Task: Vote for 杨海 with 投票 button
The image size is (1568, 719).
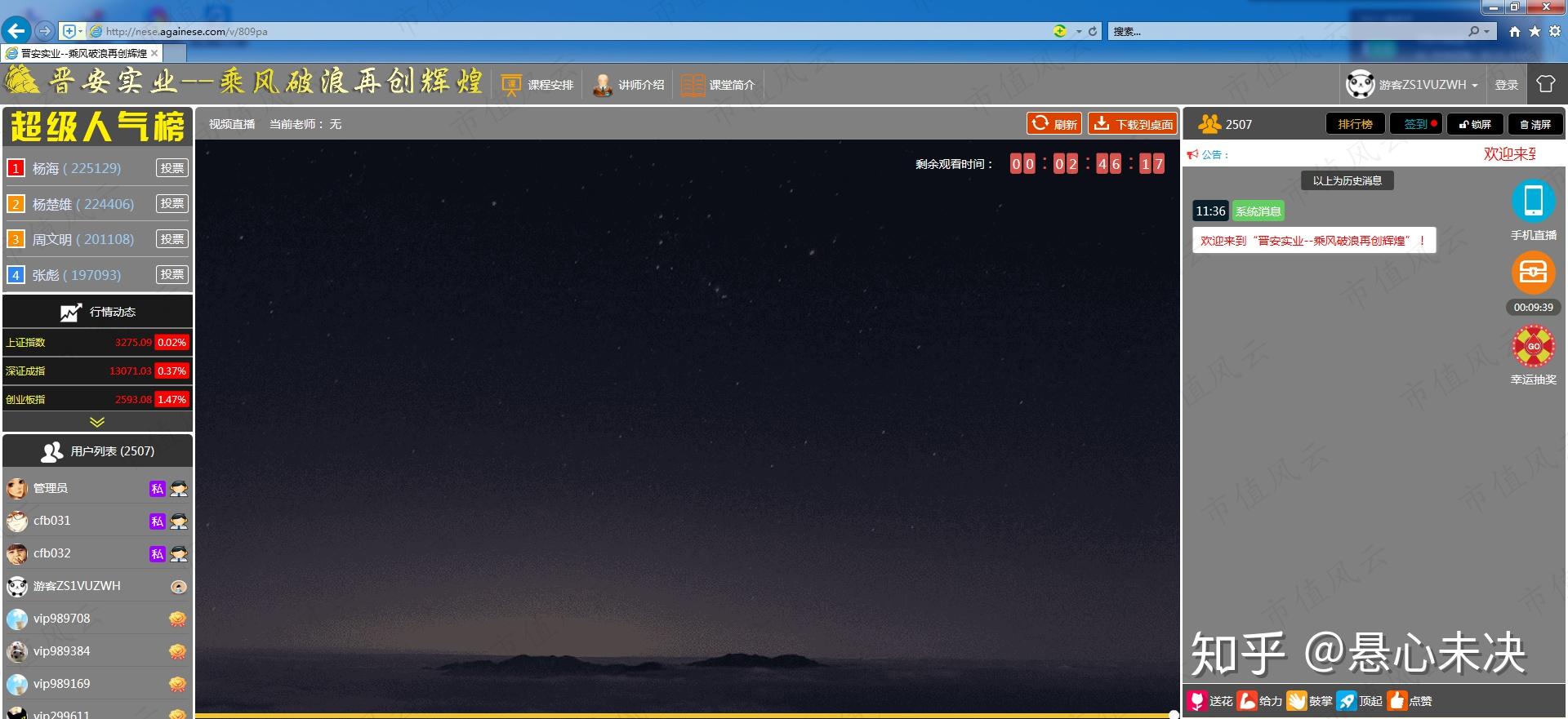Action: coord(172,168)
